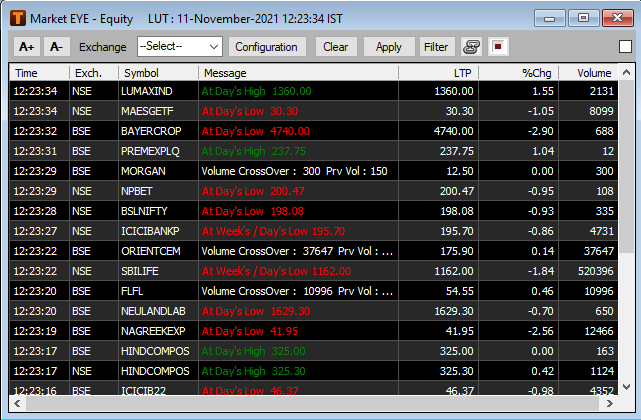Image resolution: width=641 pixels, height=420 pixels.
Task: Select the LUMAXIND symbol row
Action: [x=314, y=91]
